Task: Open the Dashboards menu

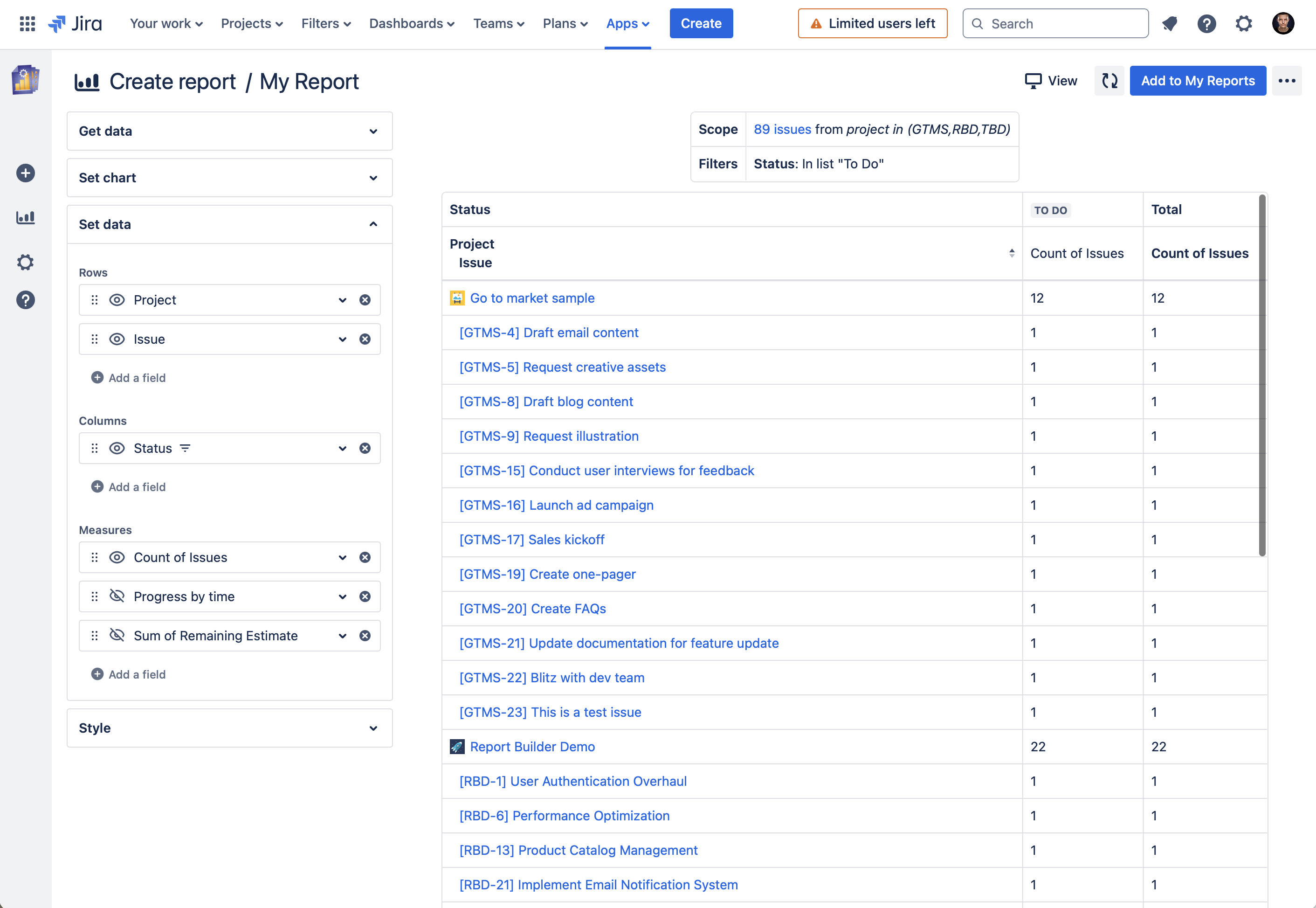Action: click(x=412, y=23)
